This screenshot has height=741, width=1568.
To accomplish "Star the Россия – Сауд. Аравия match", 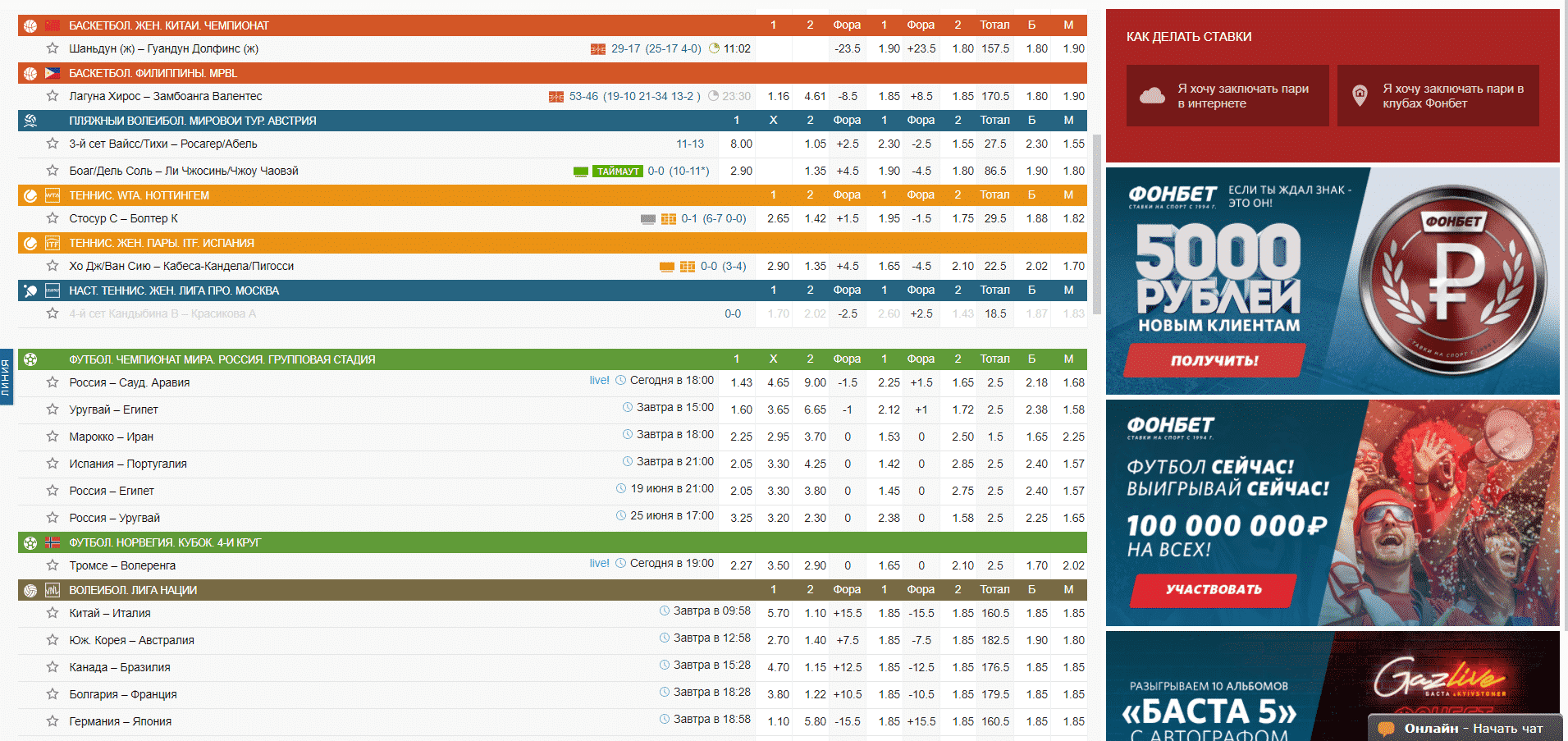I will click(53, 382).
